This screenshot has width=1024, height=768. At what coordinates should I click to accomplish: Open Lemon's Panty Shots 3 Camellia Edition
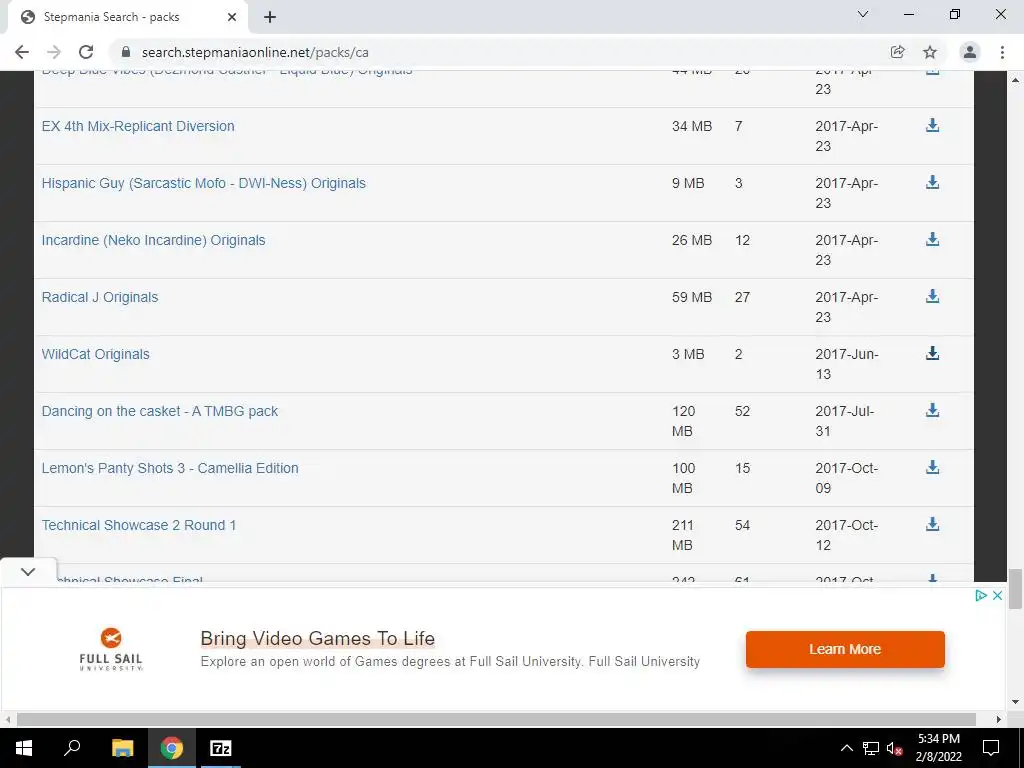tap(170, 468)
